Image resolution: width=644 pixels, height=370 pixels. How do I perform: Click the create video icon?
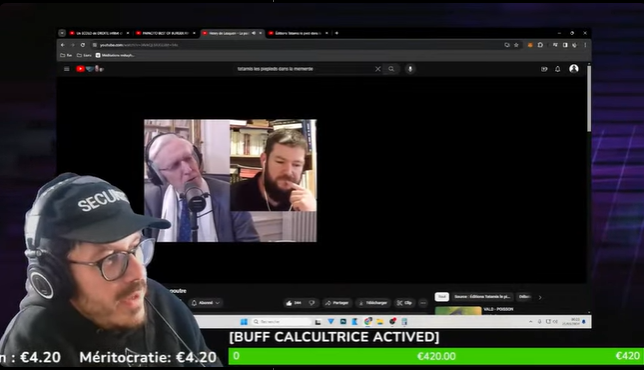tap(544, 69)
